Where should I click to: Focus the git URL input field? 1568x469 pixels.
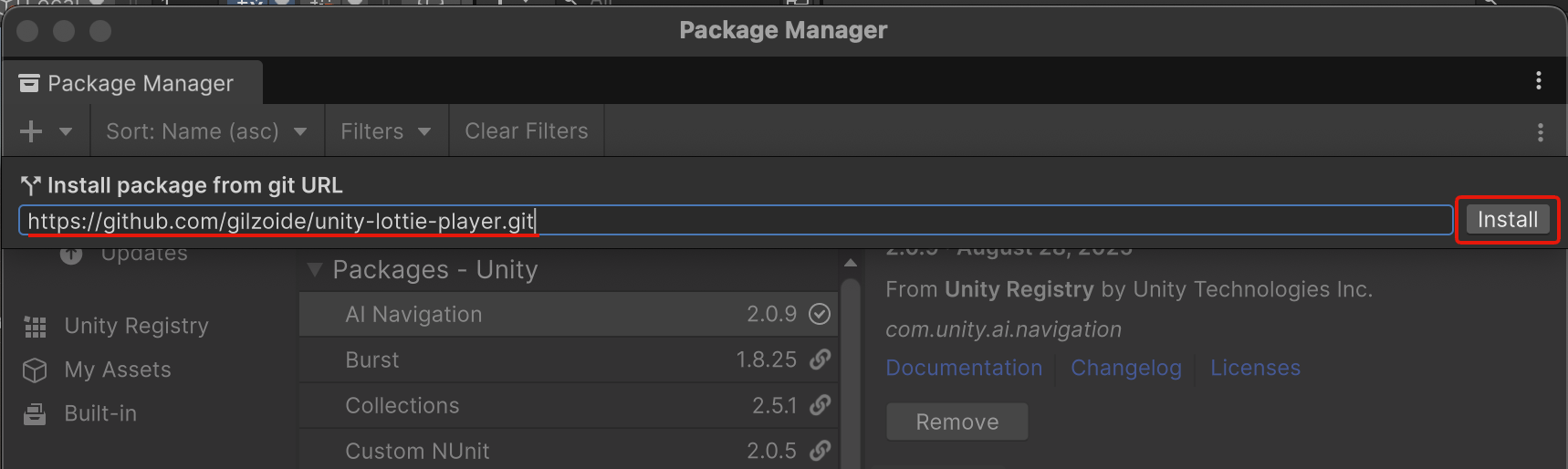[x=736, y=221]
